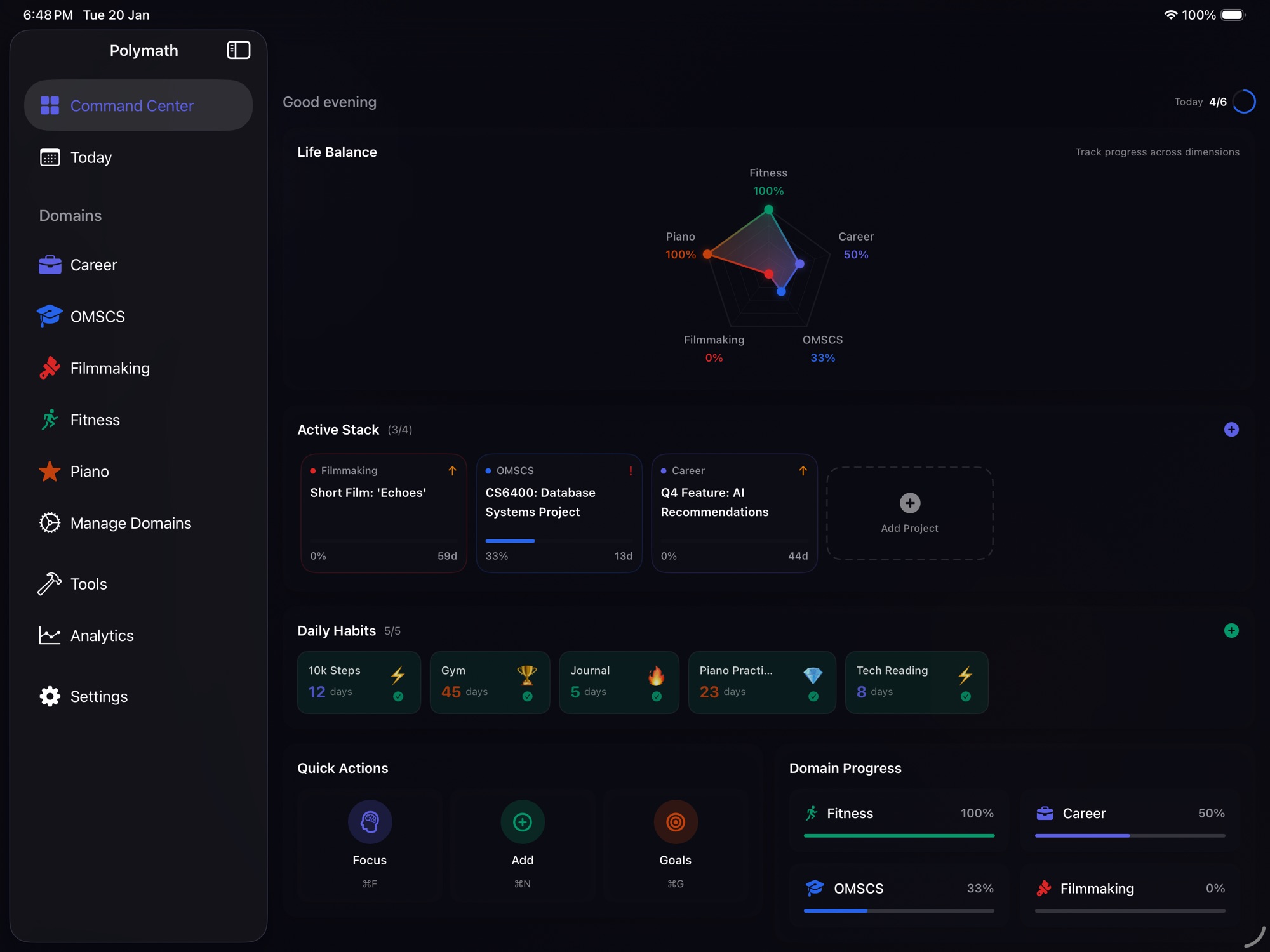This screenshot has width=1270, height=952.
Task: Select the Career briefcase icon in sidebar
Action: 49,265
